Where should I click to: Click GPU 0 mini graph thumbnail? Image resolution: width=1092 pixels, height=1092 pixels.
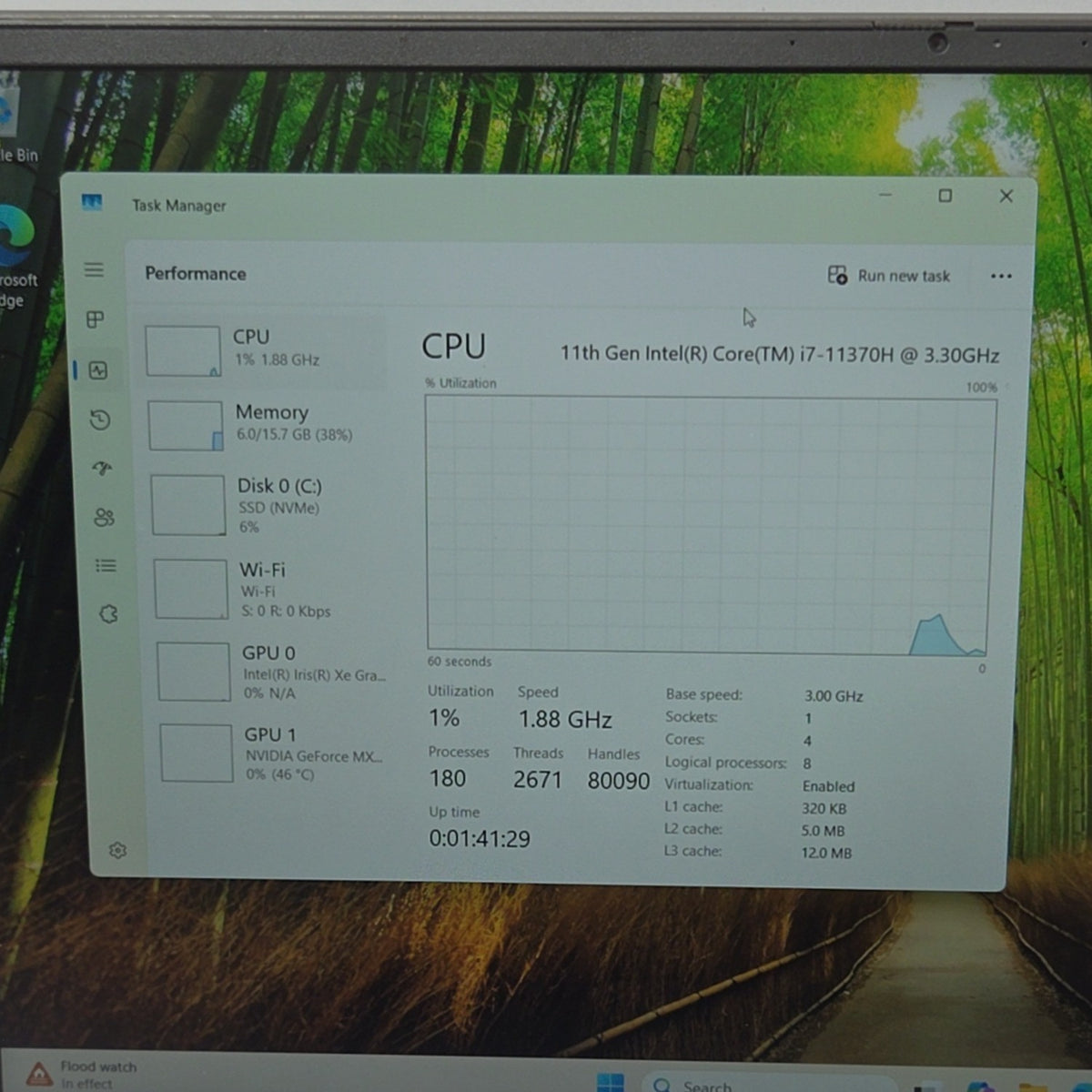point(194,672)
